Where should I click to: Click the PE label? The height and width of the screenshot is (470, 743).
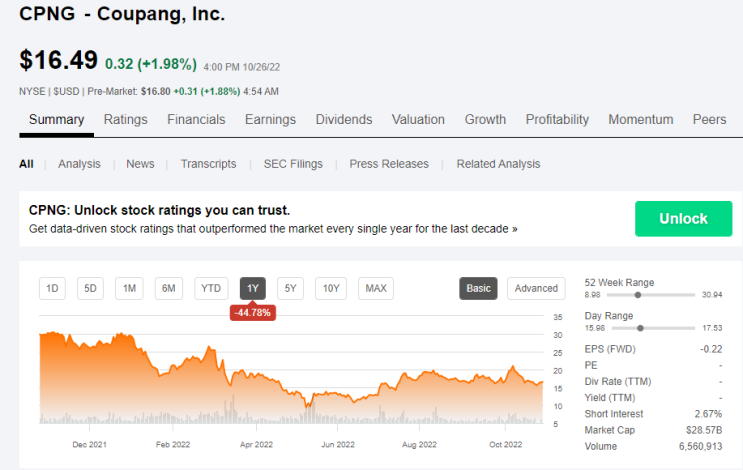tap(591, 365)
